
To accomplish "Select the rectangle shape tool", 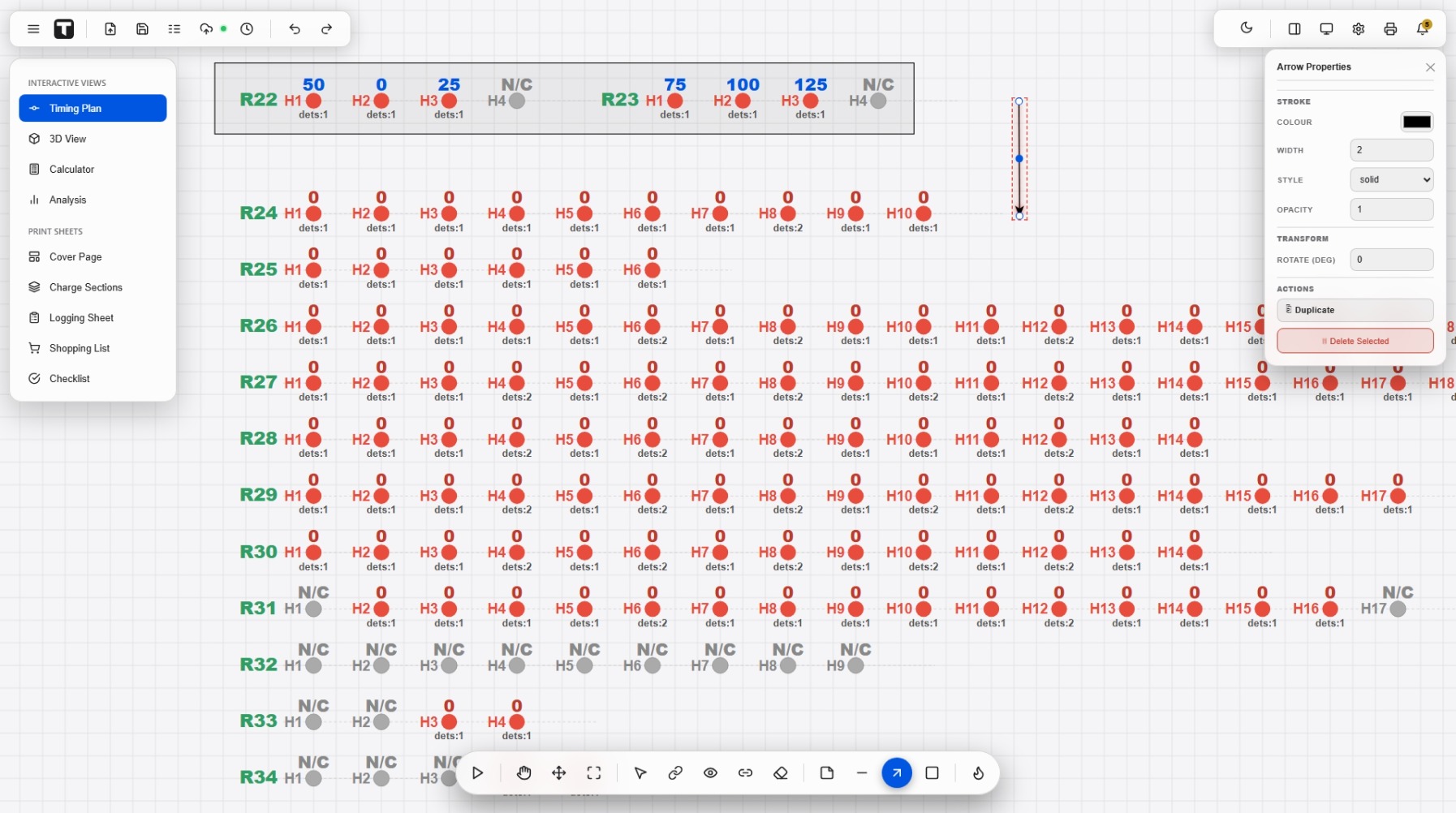I will coord(932,773).
